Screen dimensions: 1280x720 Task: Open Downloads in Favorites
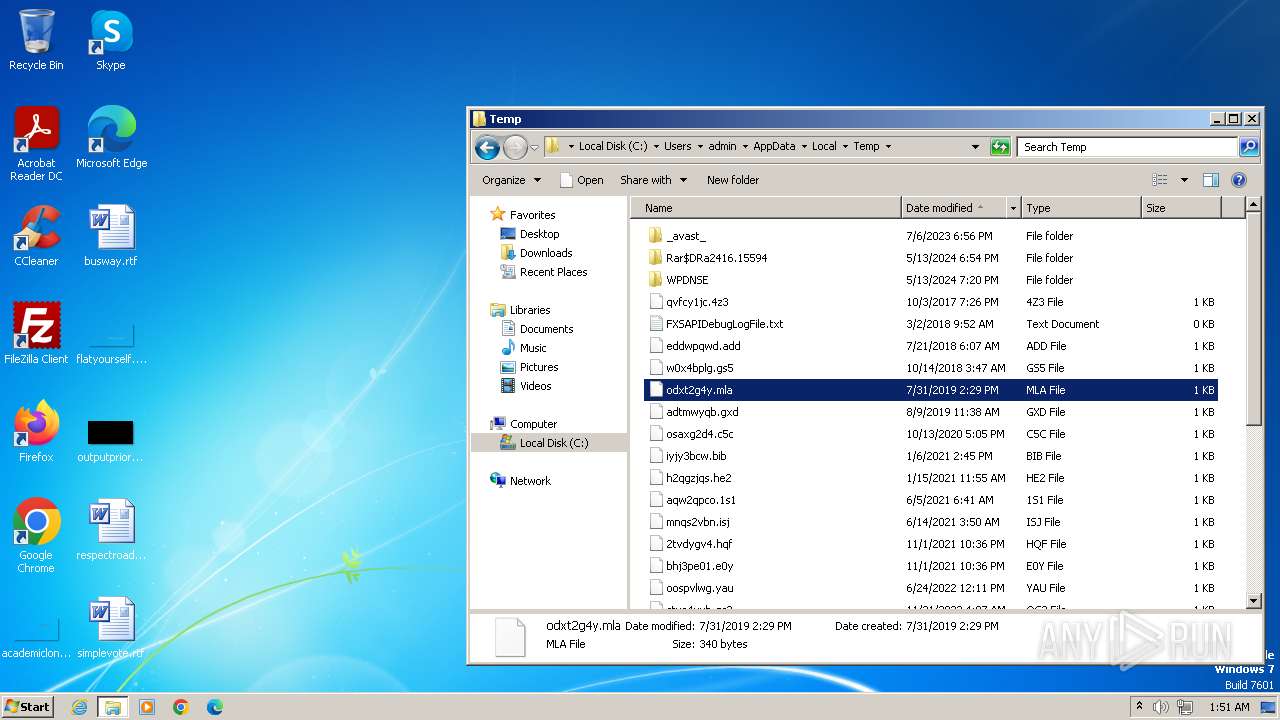pyautogui.click(x=546, y=253)
